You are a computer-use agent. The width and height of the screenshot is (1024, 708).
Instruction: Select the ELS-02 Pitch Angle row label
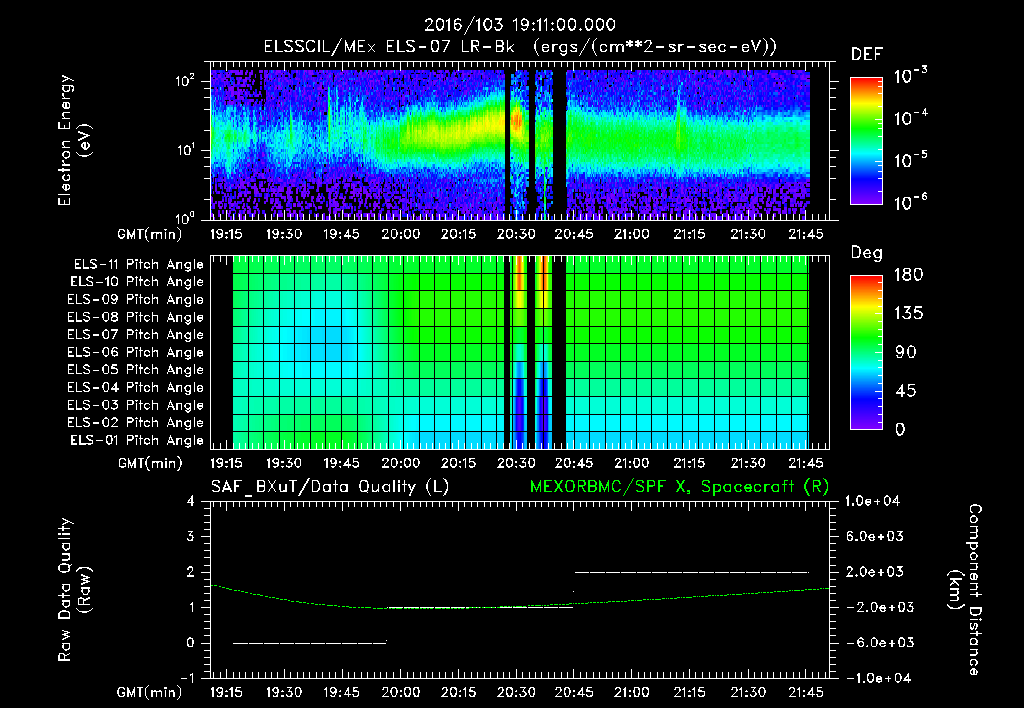coord(135,423)
